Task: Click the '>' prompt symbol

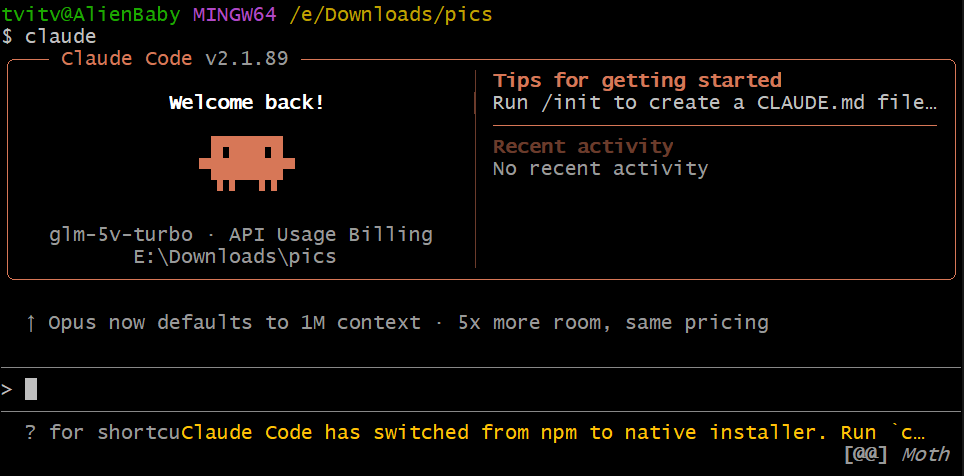Action: [7, 390]
